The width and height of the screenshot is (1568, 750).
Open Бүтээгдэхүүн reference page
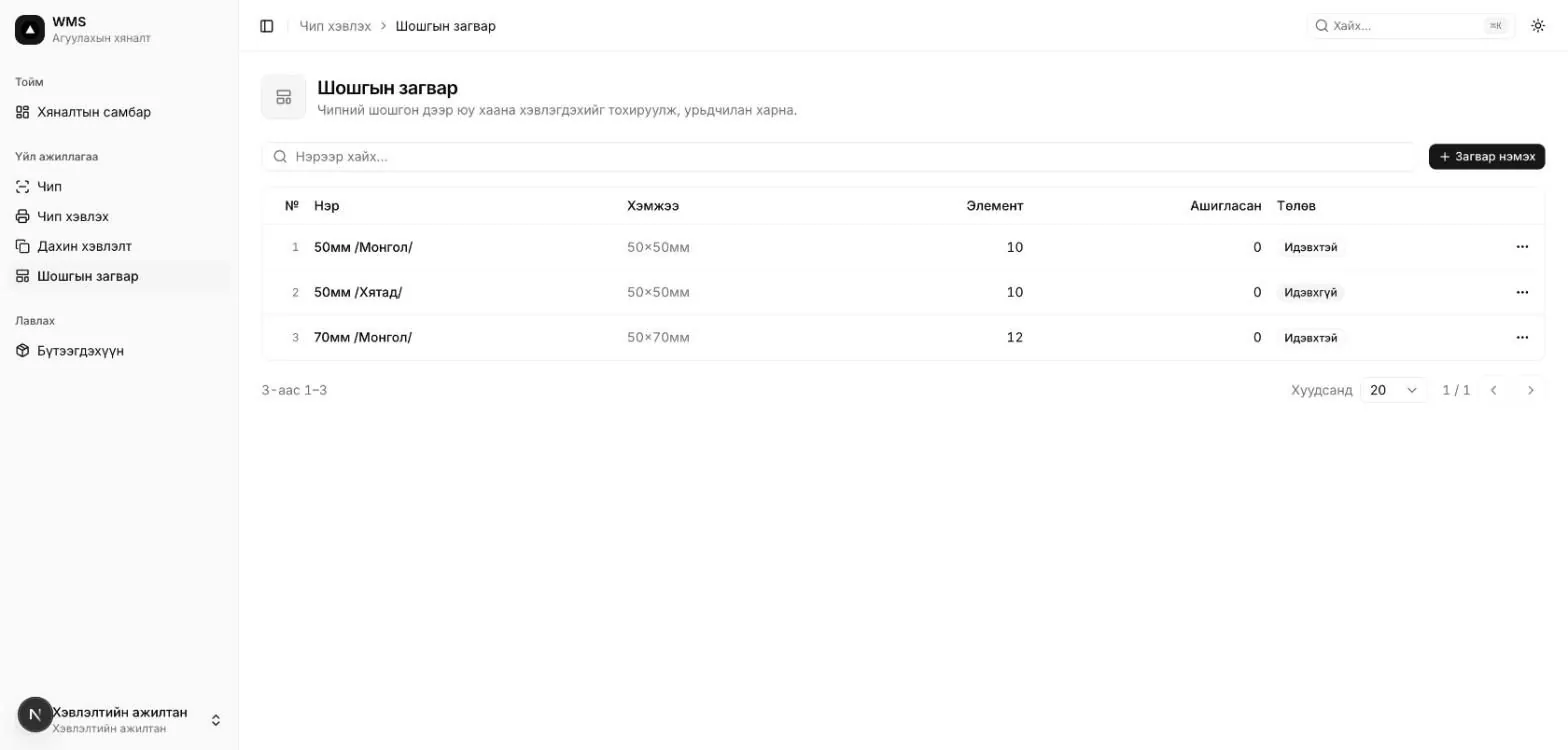click(119, 351)
